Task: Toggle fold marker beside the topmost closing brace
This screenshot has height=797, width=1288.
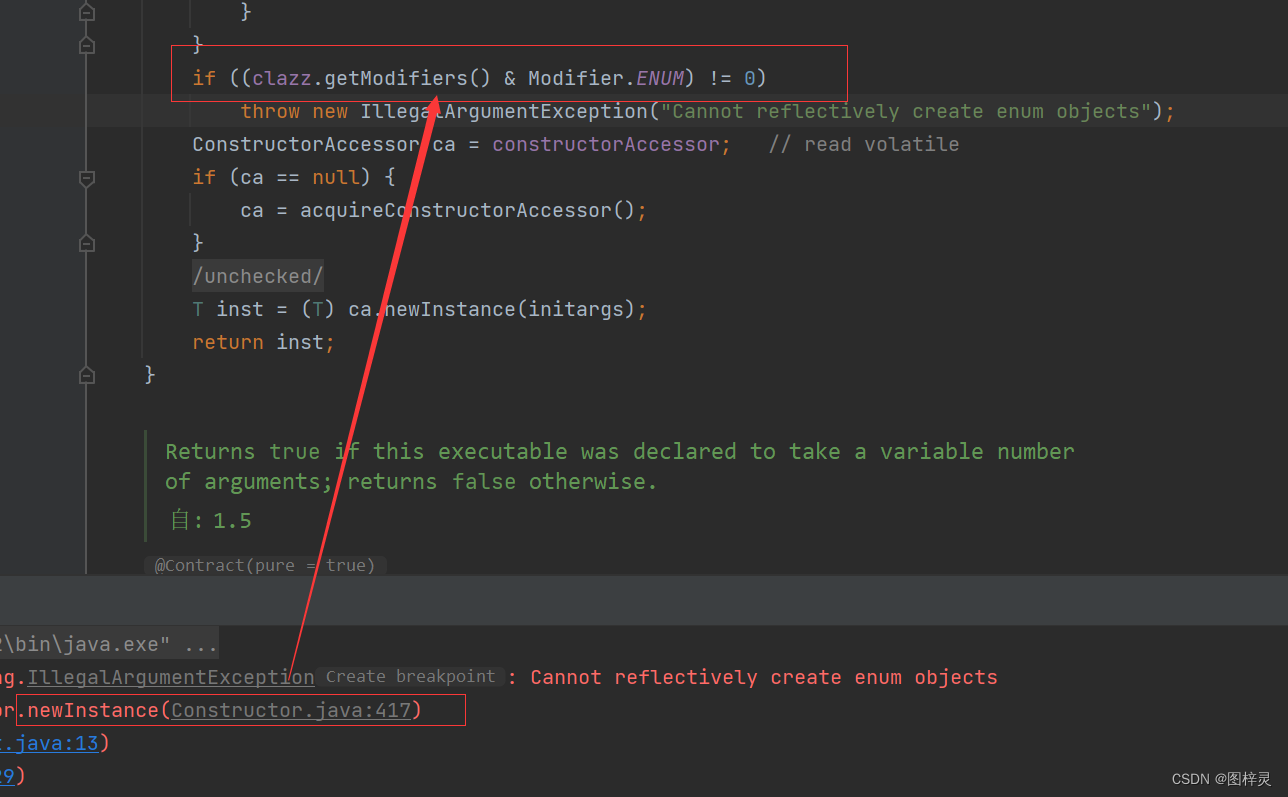Action: point(87,13)
